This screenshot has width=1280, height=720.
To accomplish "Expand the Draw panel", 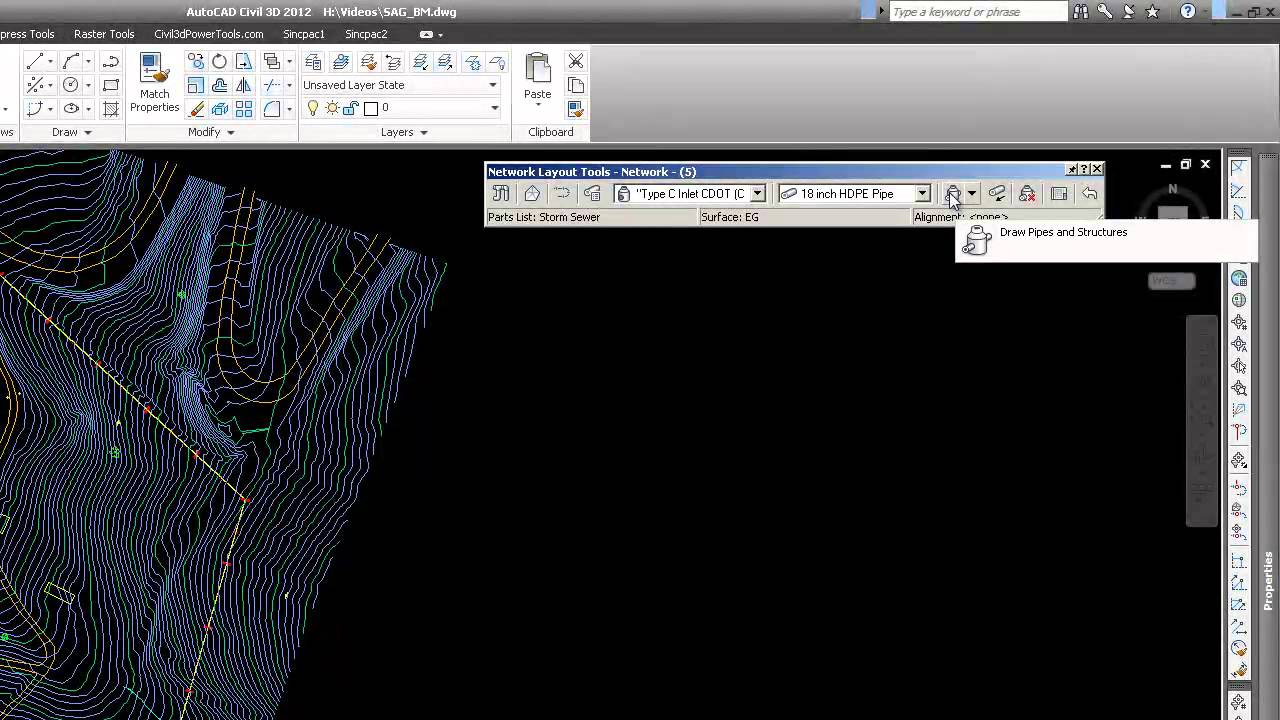I will point(71,132).
